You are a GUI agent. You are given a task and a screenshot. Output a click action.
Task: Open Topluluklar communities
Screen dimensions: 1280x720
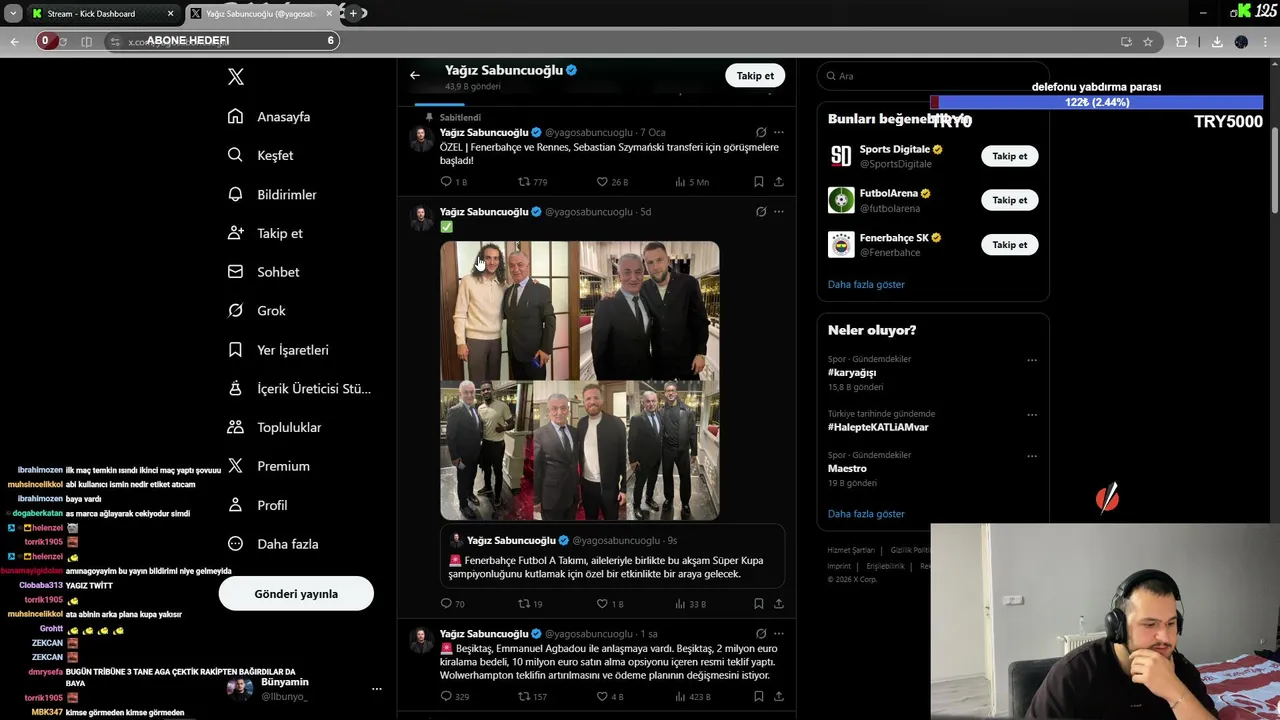pyautogui.click(x=274, y=427)
